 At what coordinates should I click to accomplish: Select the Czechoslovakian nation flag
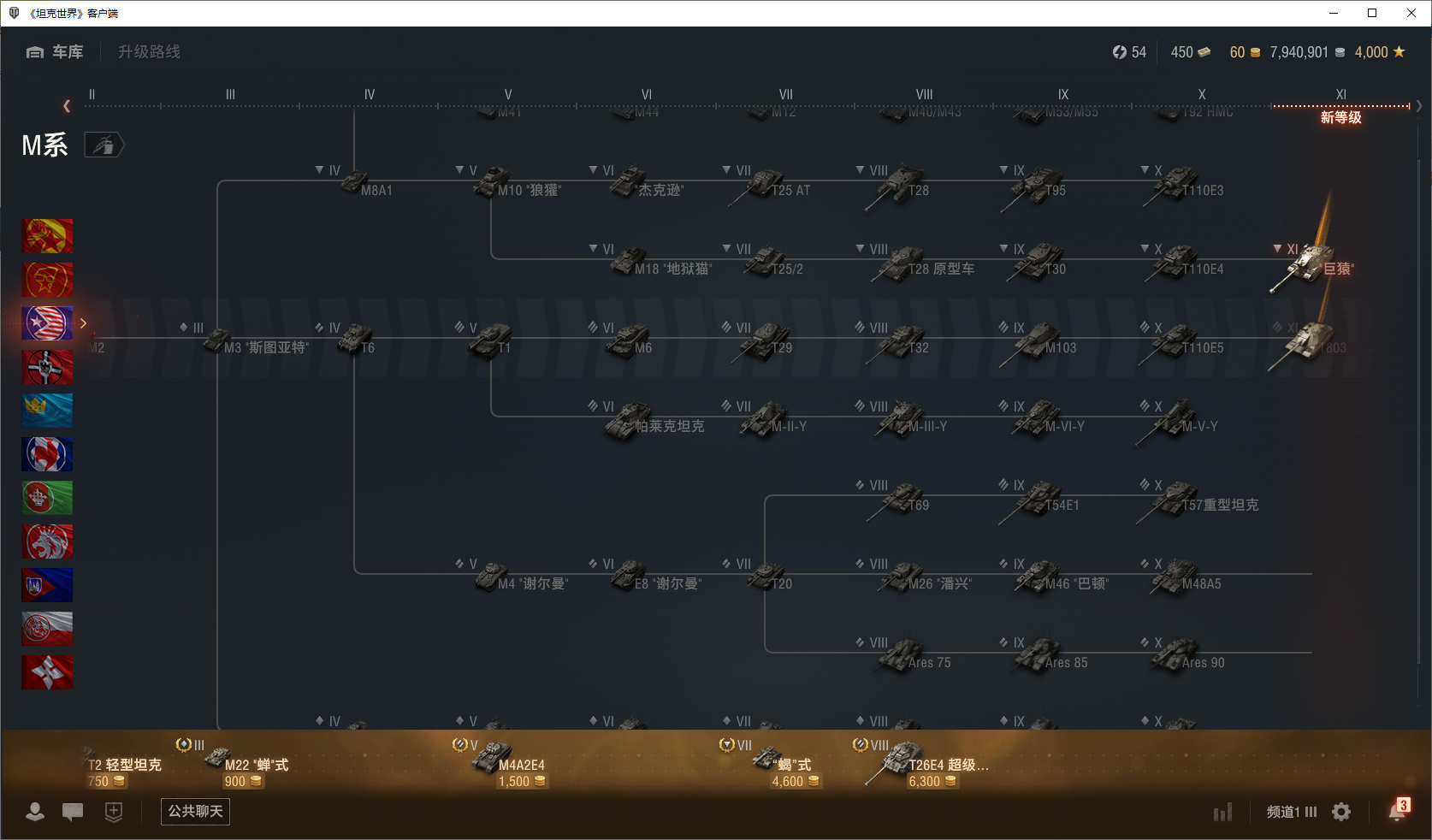click(47, 585)
